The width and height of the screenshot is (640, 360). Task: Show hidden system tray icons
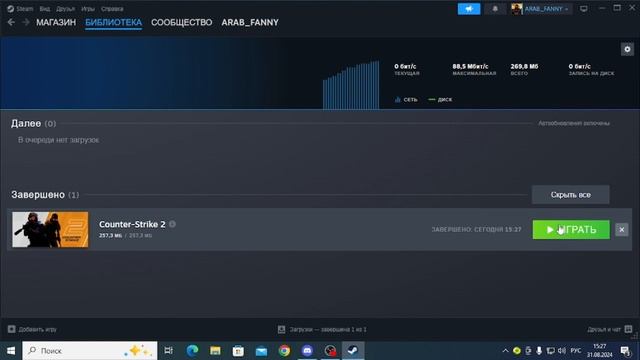click(x=505, y=351)
